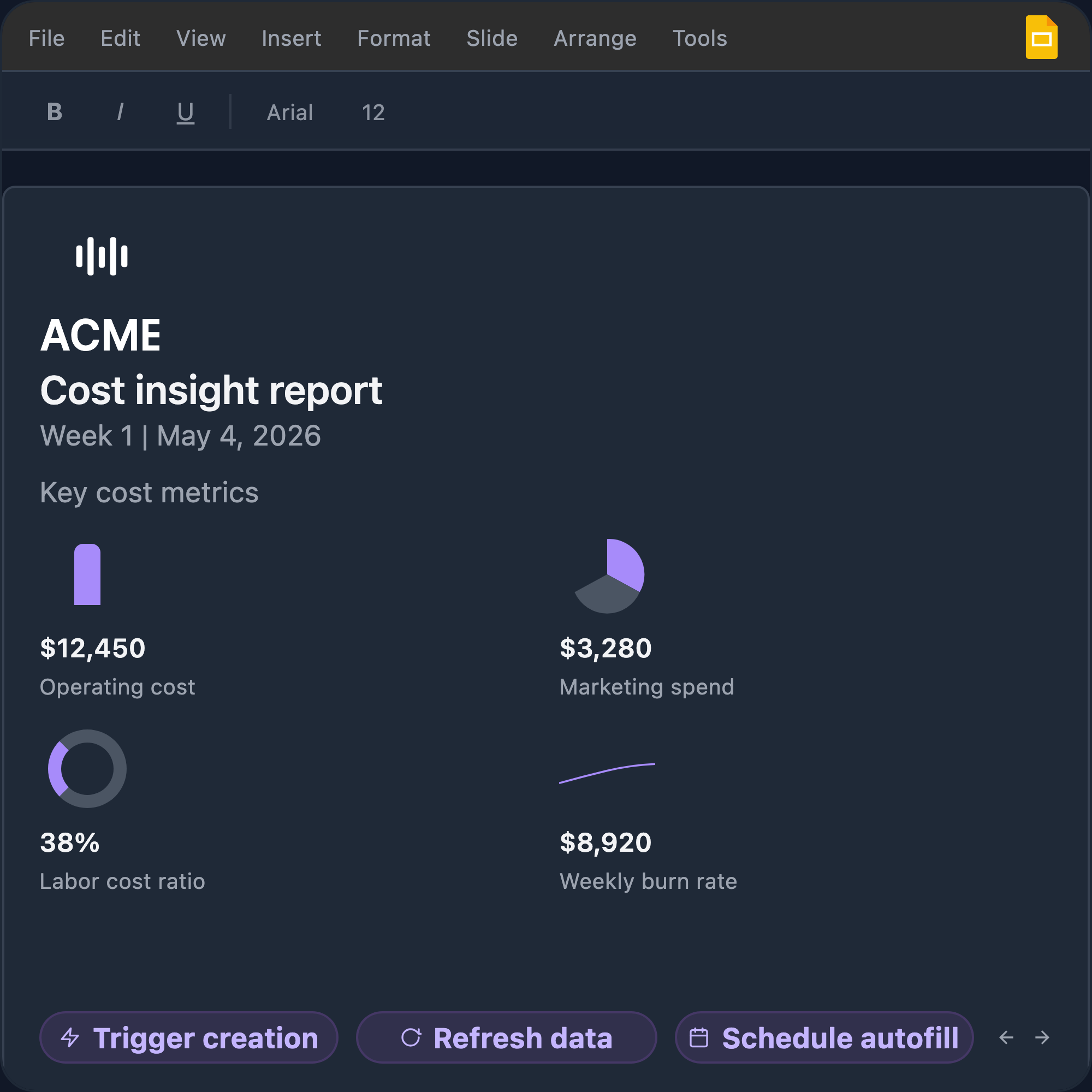1092x1092 pixels.
Task: Click the Marketing spend pie chart icon
Action: 609,575
